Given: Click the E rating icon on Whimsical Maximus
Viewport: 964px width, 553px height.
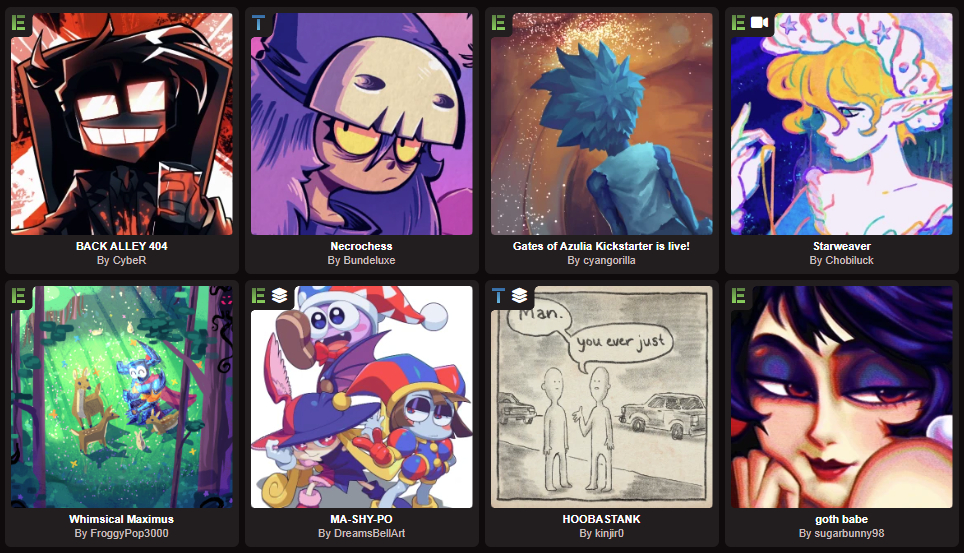Looking at the screenshot, I should [19, 296].
